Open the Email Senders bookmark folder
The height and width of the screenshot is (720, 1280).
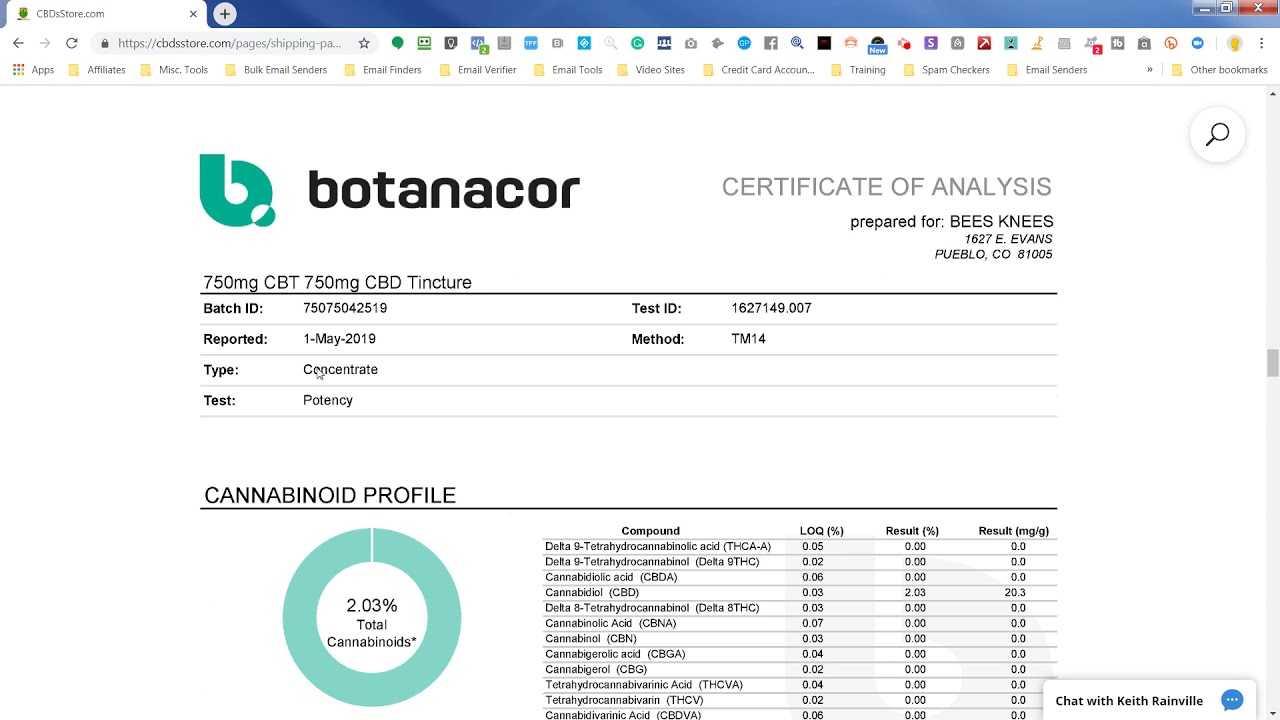pyautogui.click(x=1047, y=70)
